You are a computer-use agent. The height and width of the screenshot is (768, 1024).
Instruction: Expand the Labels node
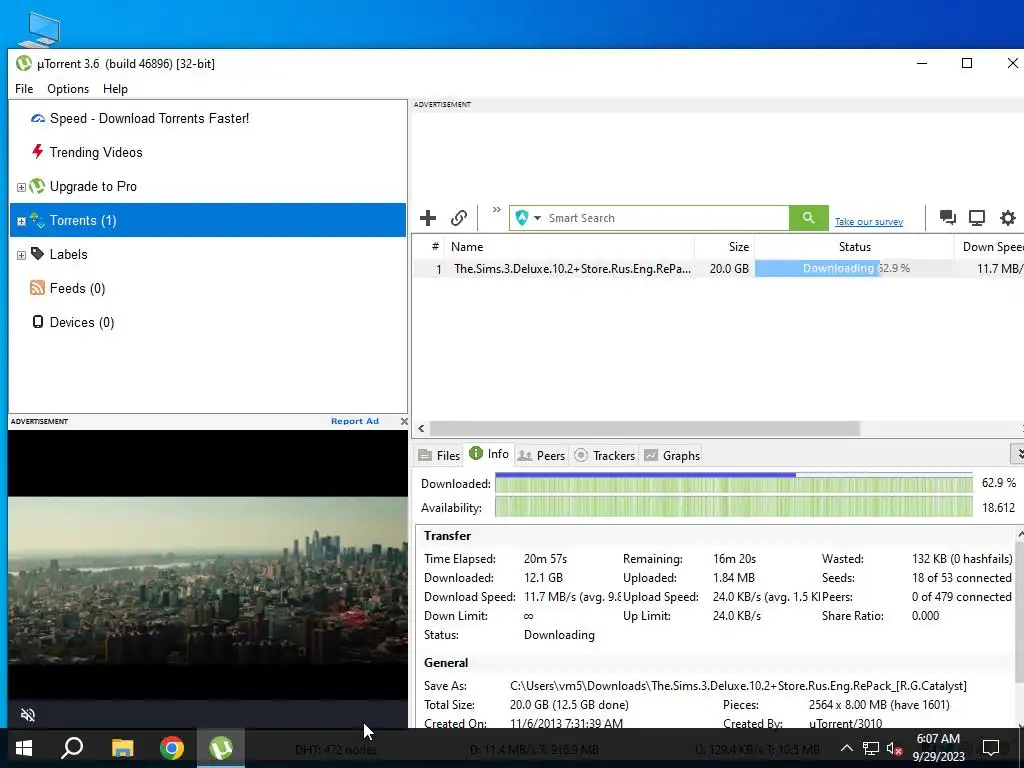click(21, 255)
